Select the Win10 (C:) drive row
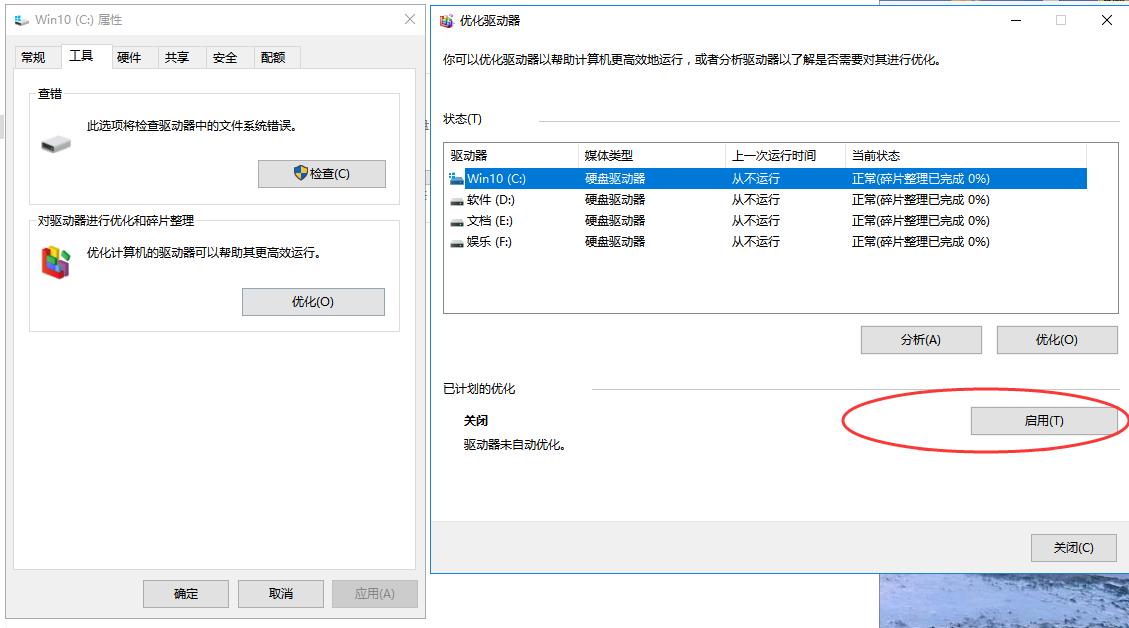 [x=766, y=179]
